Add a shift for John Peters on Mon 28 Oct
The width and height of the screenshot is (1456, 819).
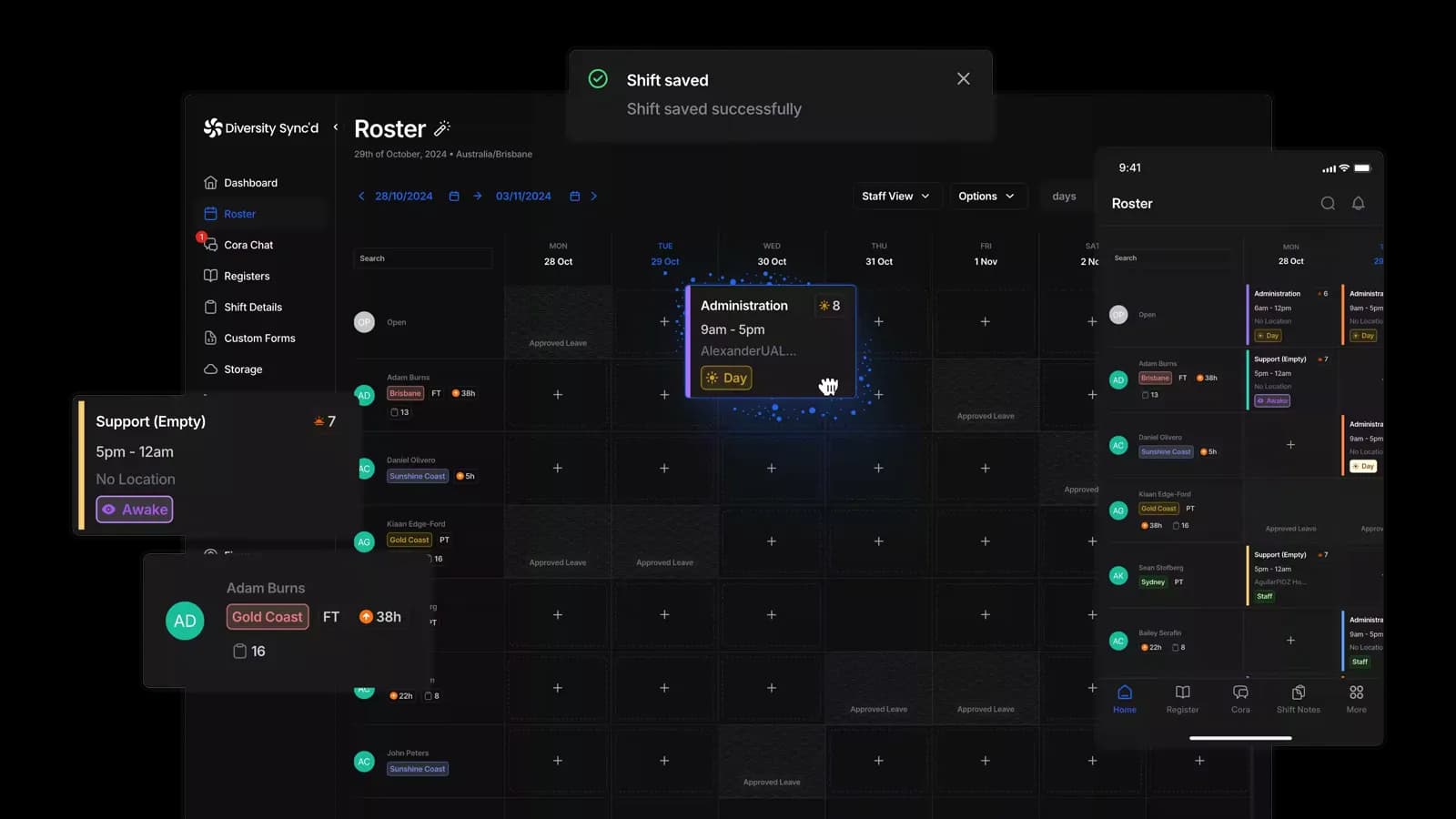[x=558, y=761]
